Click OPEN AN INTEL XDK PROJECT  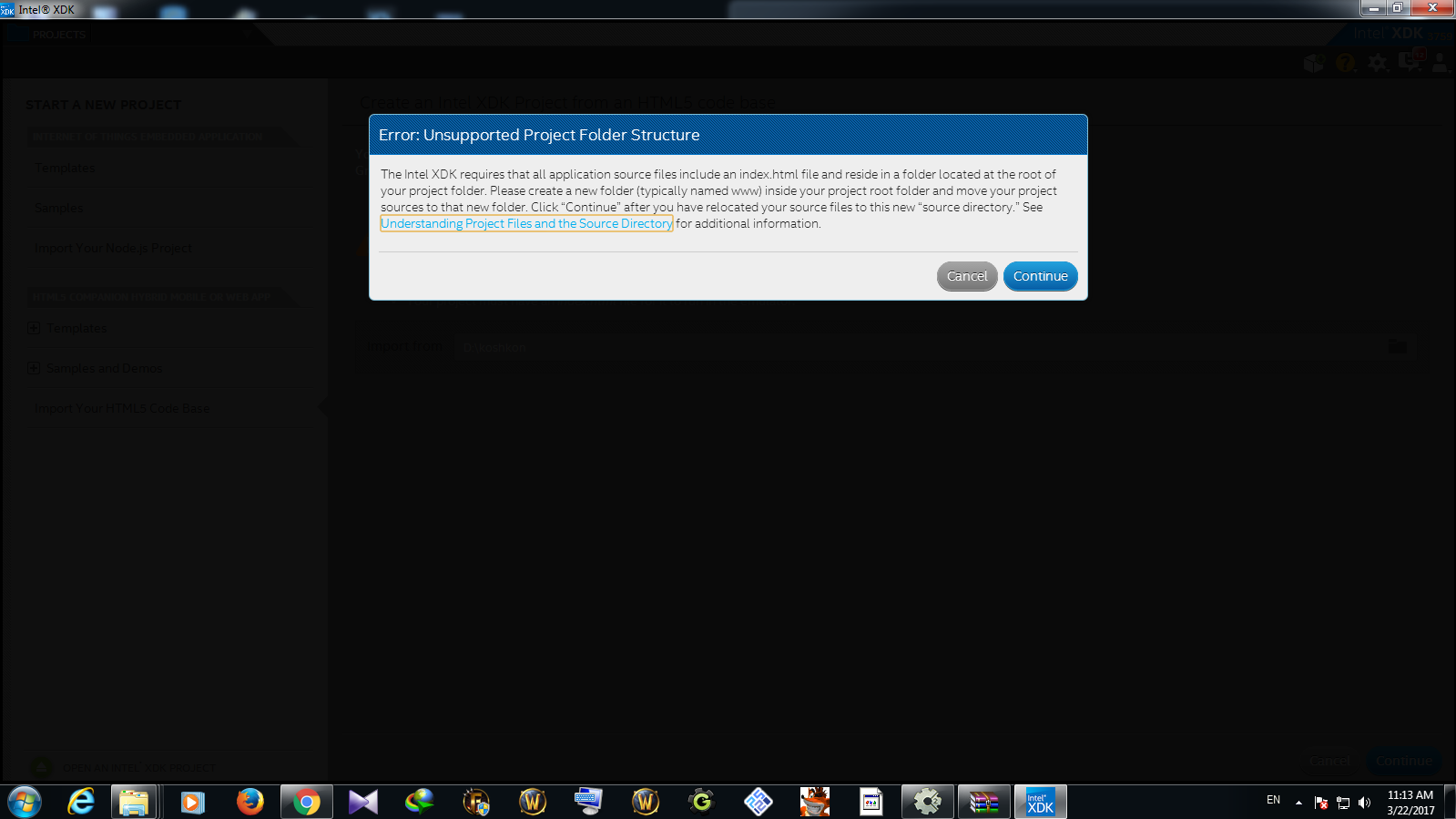(x=139, y=768)
